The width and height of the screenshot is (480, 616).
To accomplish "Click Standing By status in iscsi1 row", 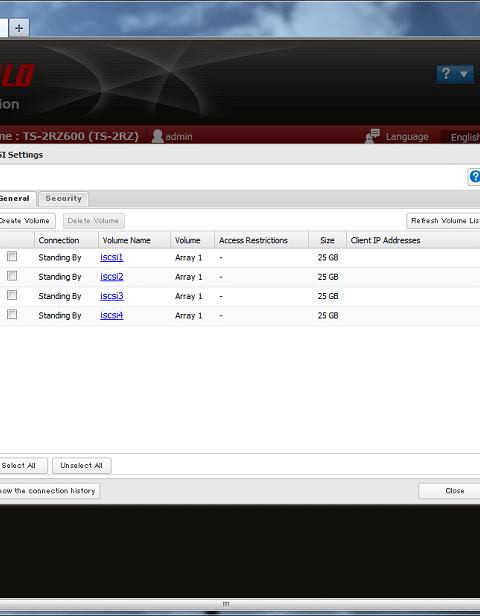I will click(60, 258).
